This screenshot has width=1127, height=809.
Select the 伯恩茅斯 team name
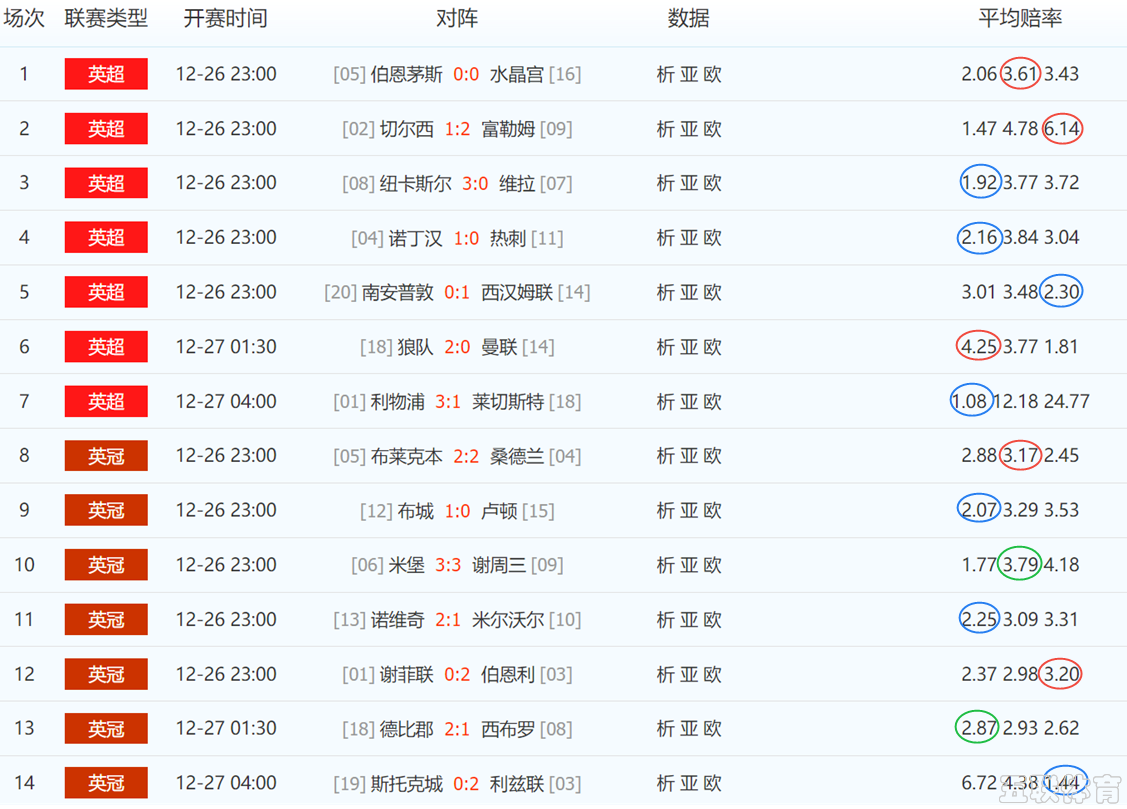pos(407,74)
